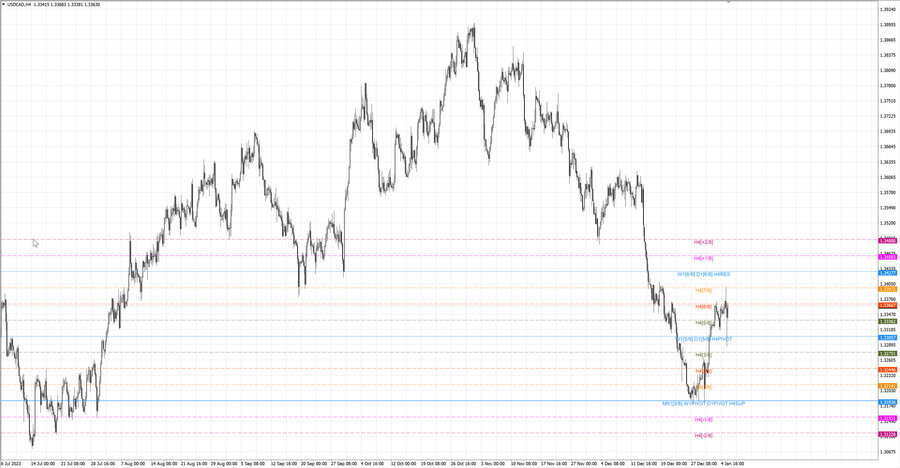This screenshot has height=468, width=900.
Task: Click the 7 Aug 00:00 time axis label
Action: tap(133, 463)
